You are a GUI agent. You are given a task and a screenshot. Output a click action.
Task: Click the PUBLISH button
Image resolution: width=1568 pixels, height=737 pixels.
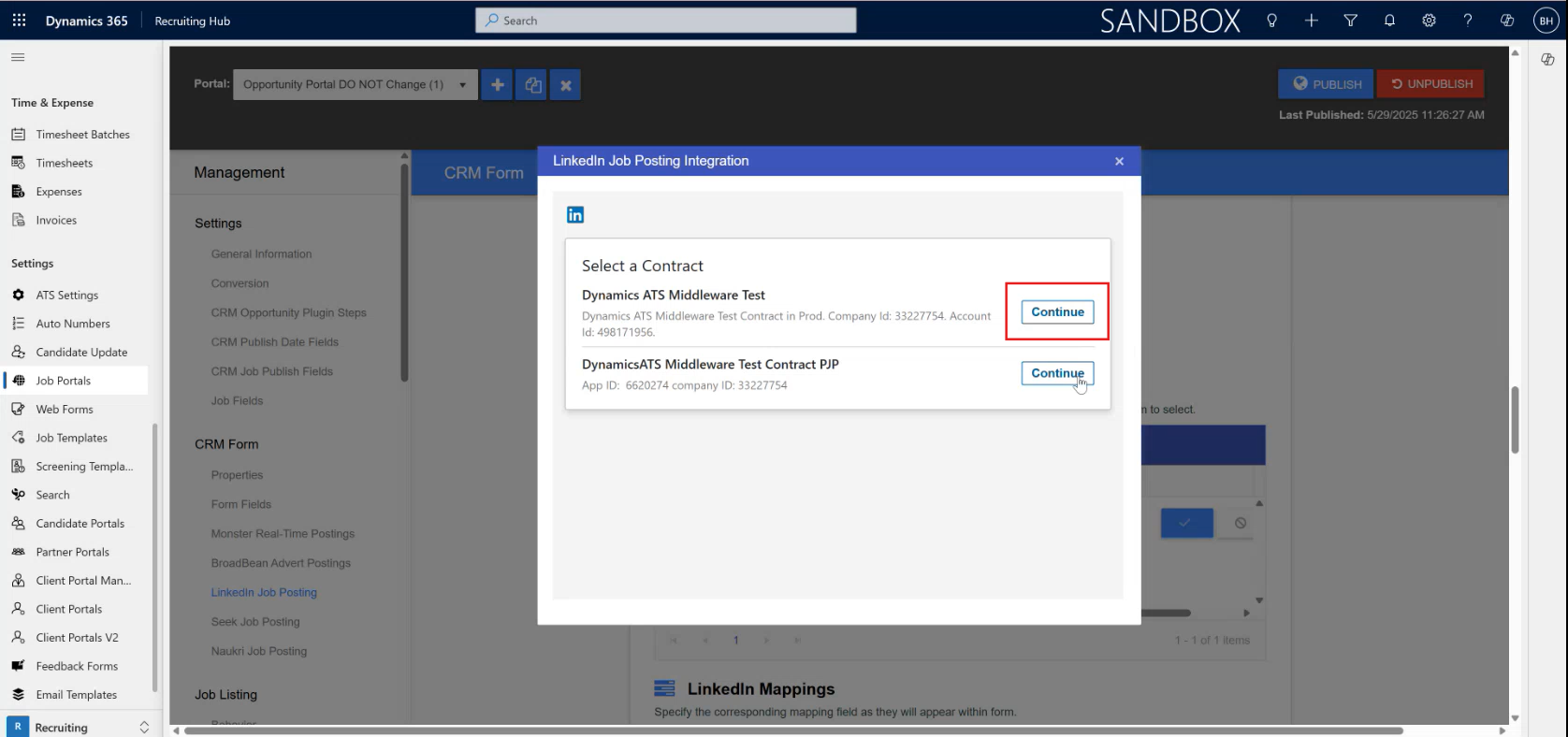click(1326, 84)
